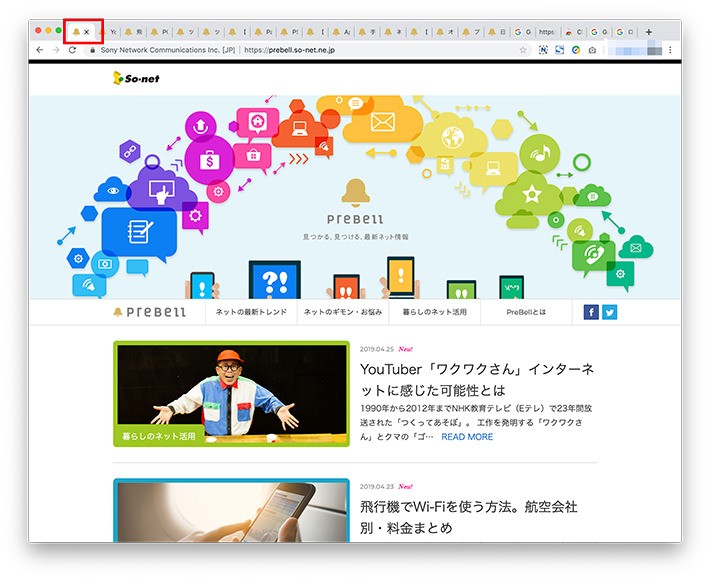Click the blue eye cloud illustration
The width and height of the screenshot is (710, 580).
click(113, 190)
